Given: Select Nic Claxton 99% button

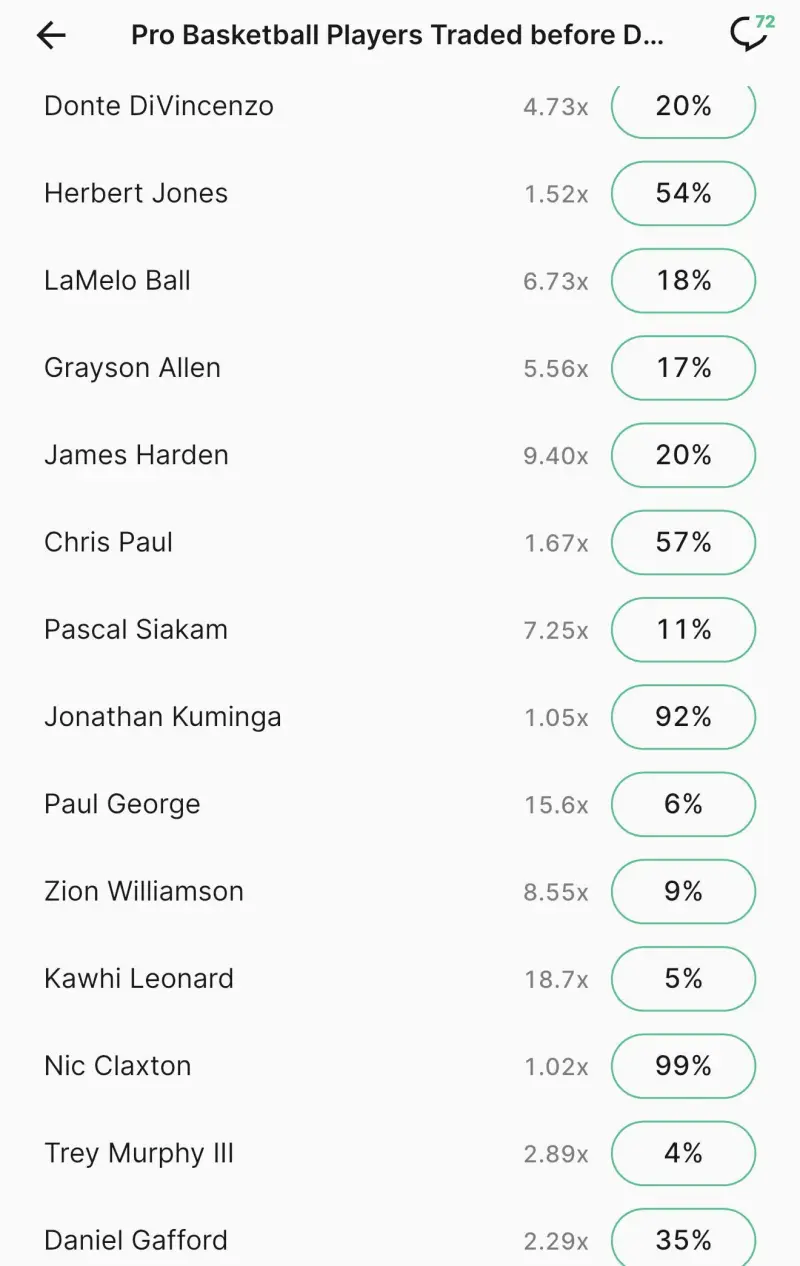Looking at the screenshot, I should point(683,1066).
